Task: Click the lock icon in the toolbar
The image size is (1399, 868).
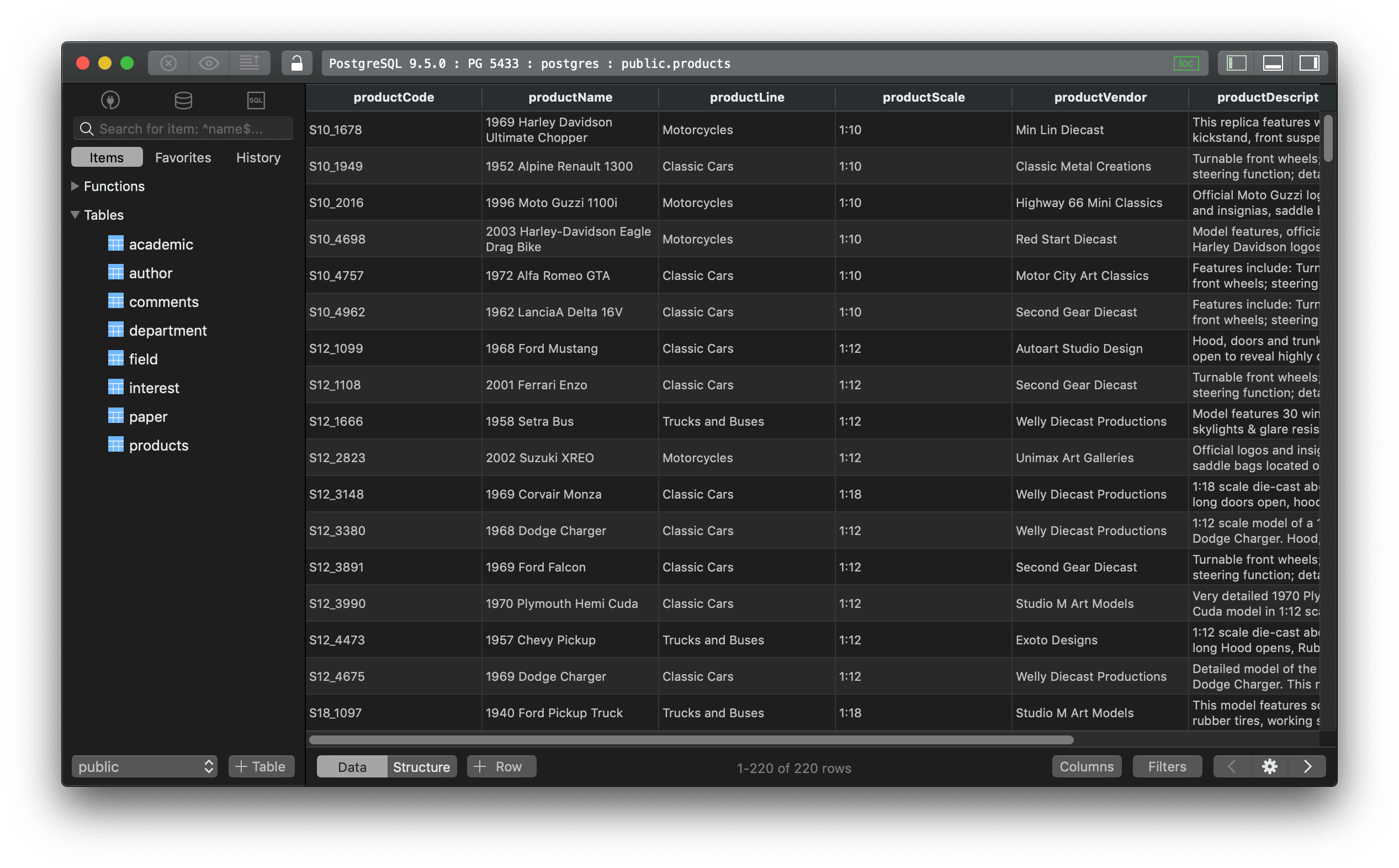Action: click(296, 63)
